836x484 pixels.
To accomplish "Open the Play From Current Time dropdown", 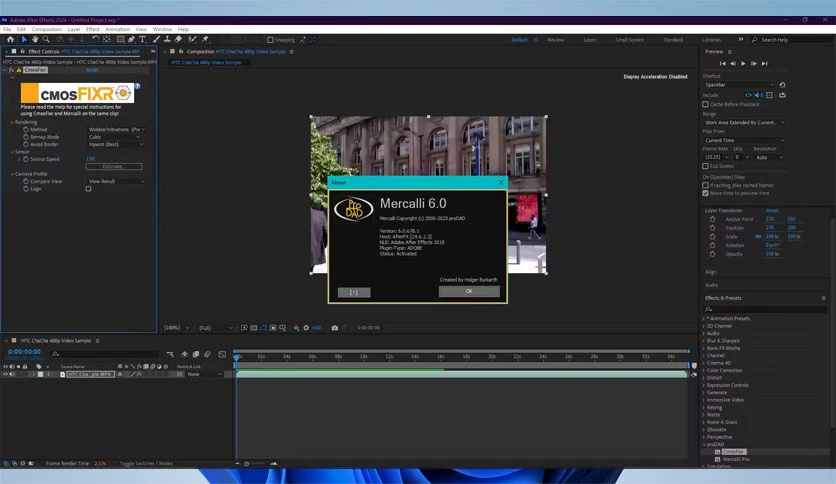I will coord(744,140).
